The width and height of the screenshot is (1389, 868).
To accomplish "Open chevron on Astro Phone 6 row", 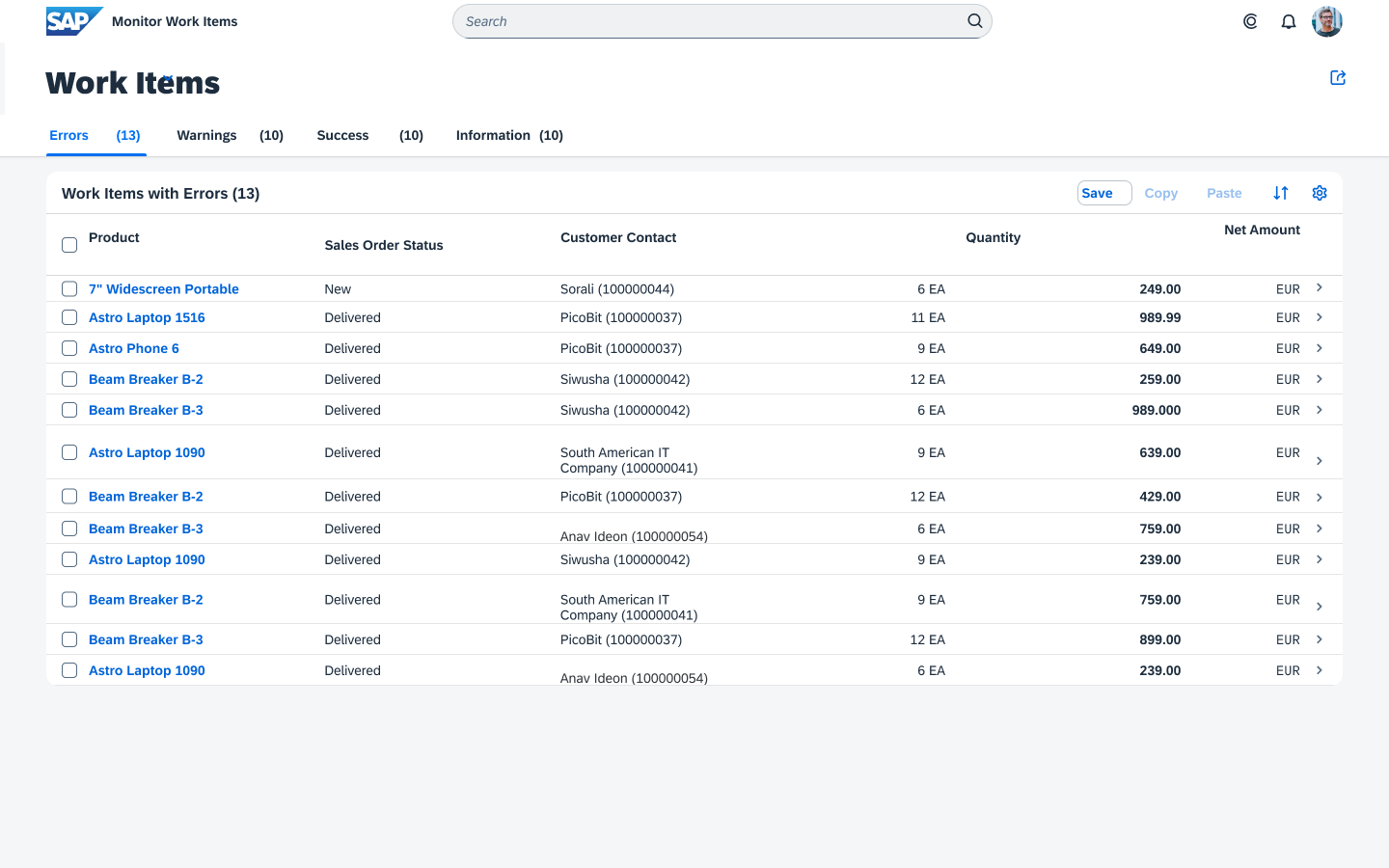I will point(1320,348).
